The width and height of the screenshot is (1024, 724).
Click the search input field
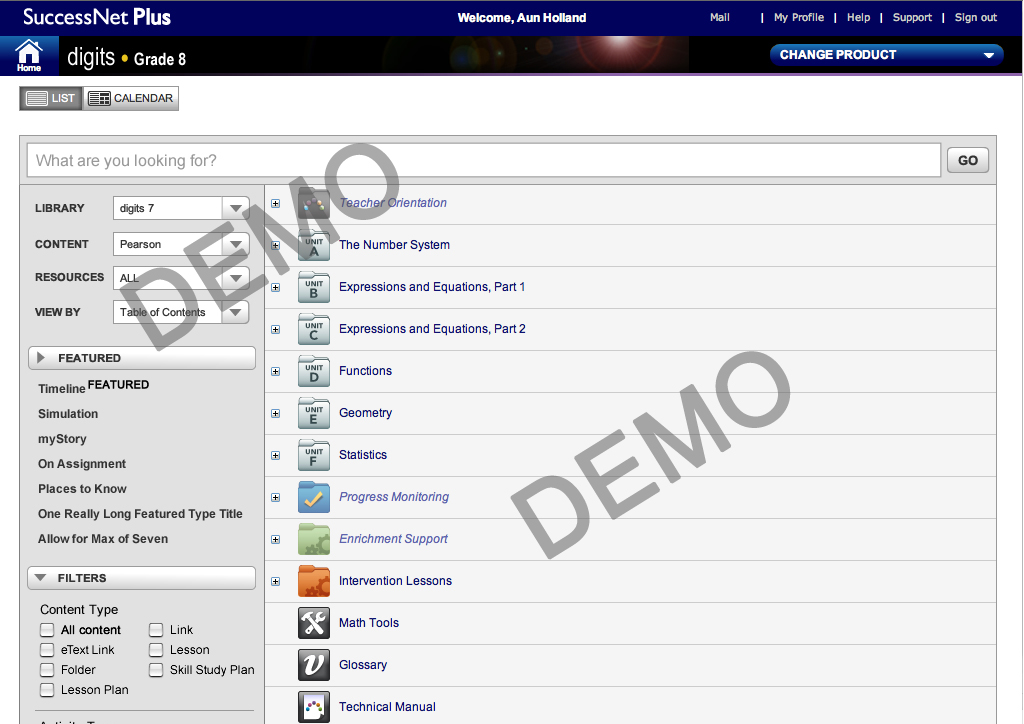[484, 160]
